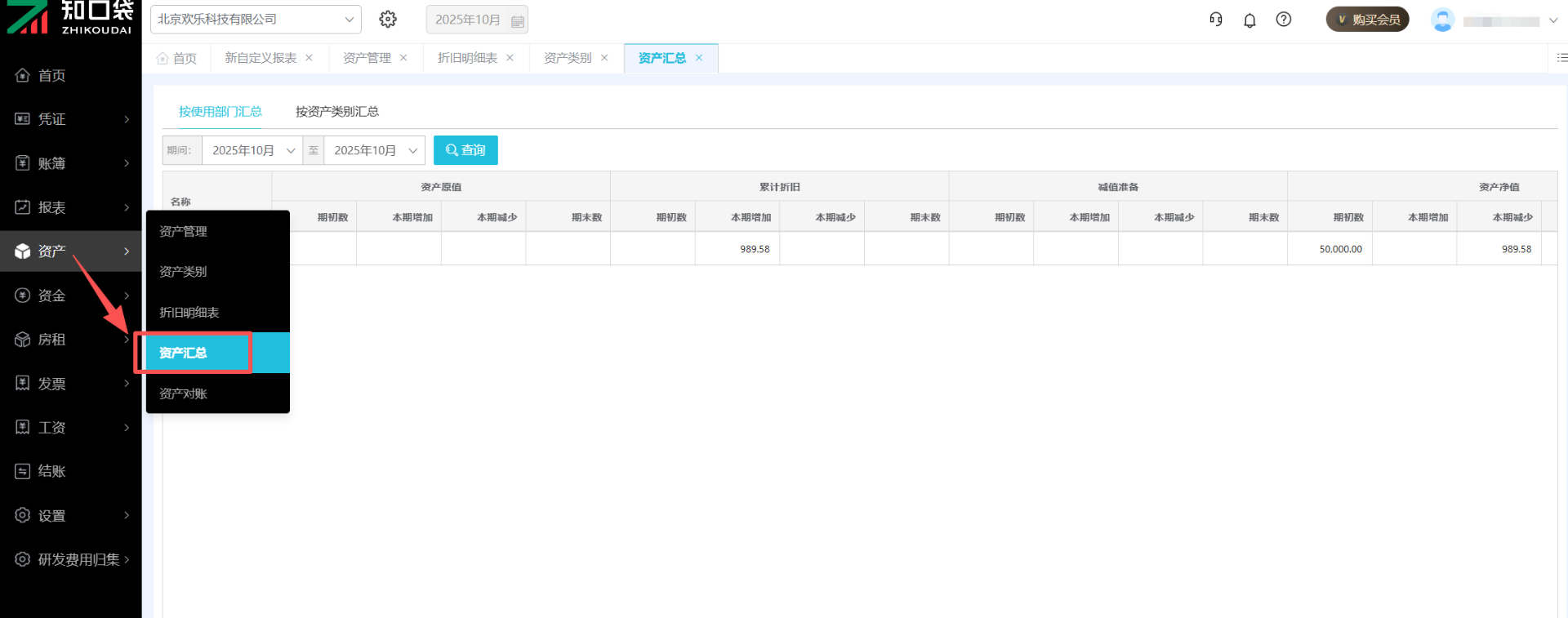This screenshot has width=1568, height=618.
Task: Click the 查询 search button
Action: [x=465, y=150]
